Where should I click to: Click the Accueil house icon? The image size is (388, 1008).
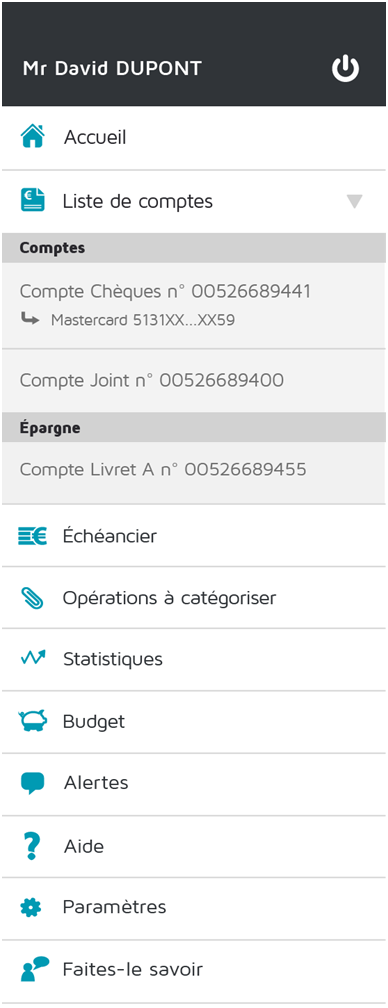[32, 136]
